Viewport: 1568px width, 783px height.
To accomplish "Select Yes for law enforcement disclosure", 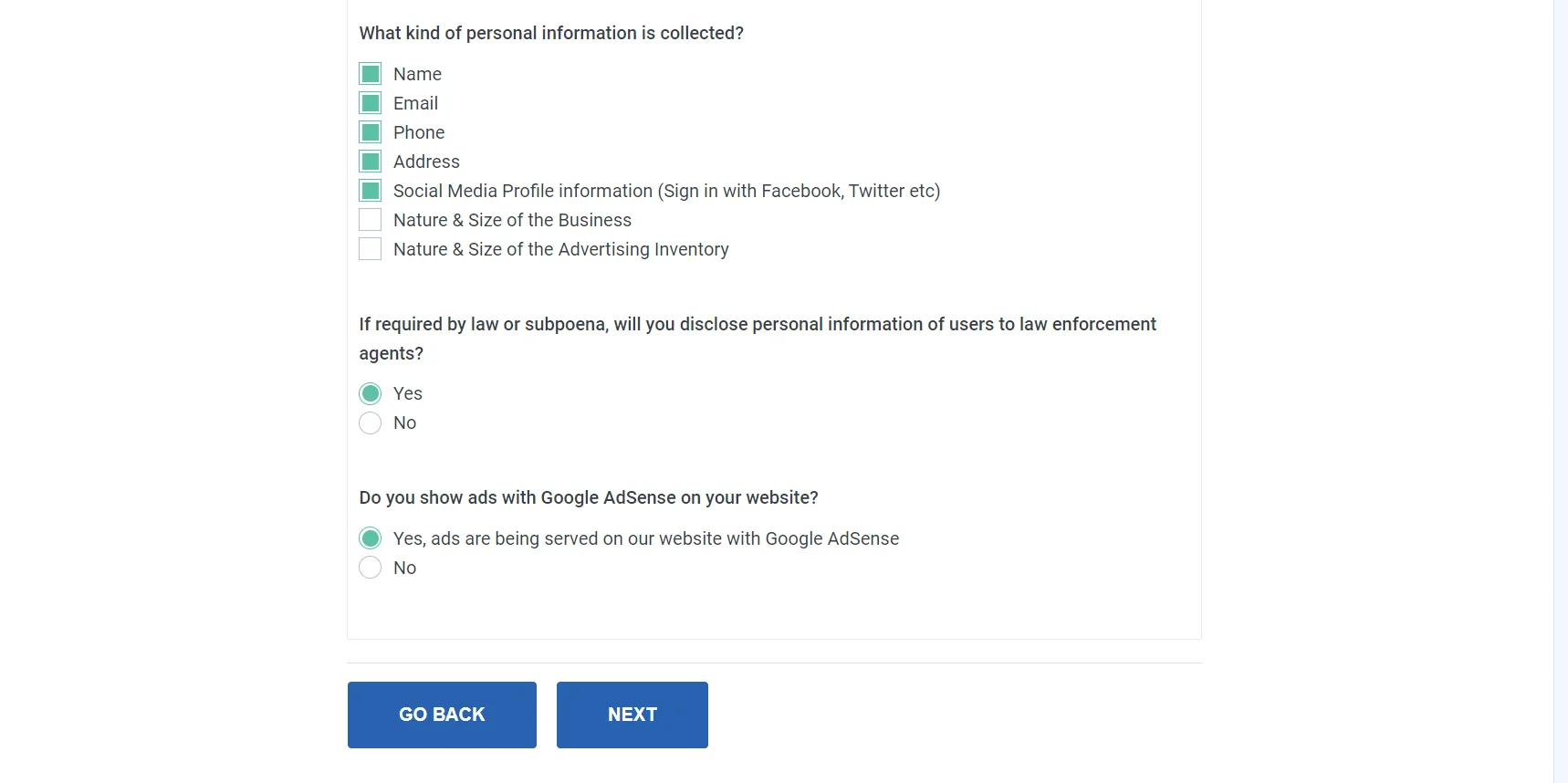I will click(370, 393).
